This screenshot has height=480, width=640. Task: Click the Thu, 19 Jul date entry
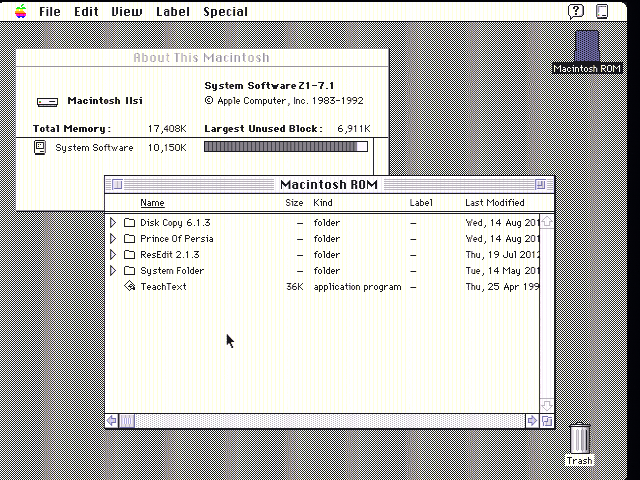502,254
